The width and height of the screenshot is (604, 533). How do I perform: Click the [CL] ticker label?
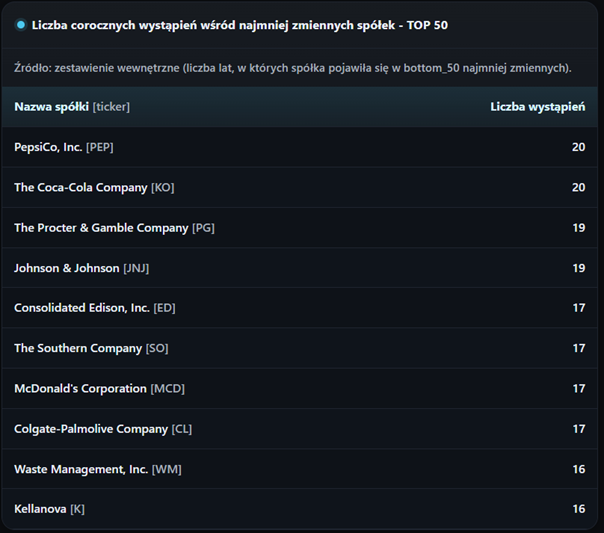(x=181, y=429)
